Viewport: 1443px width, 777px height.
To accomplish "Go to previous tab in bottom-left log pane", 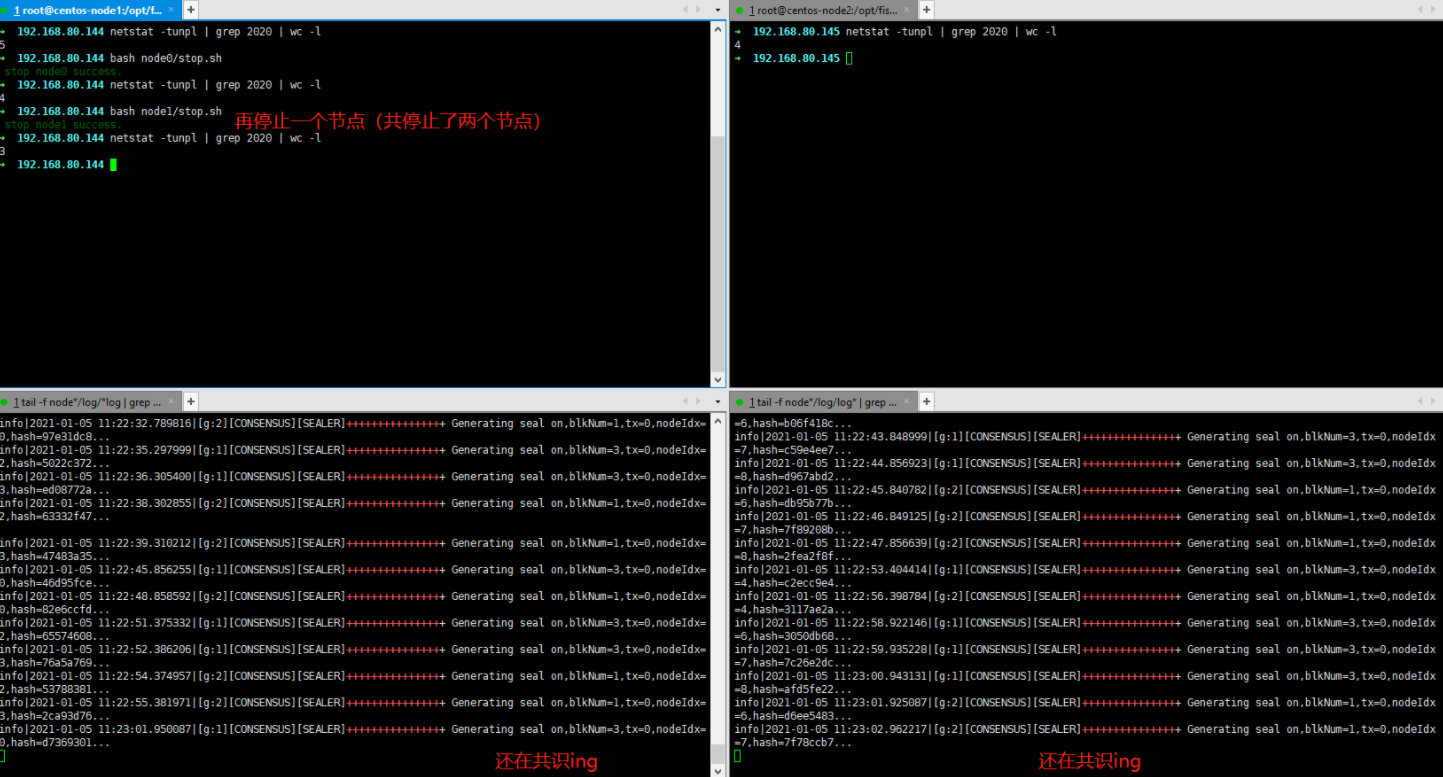I will point(685,401).
